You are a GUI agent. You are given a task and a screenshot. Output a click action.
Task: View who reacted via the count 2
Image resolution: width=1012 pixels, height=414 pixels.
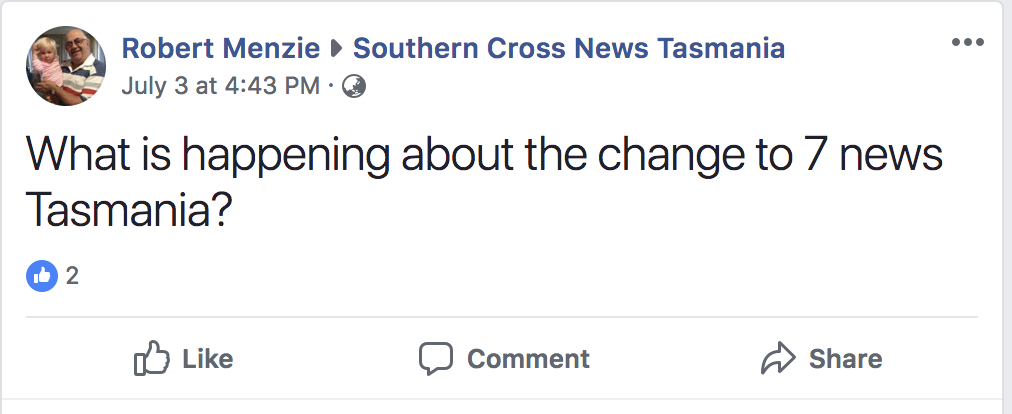72,276
